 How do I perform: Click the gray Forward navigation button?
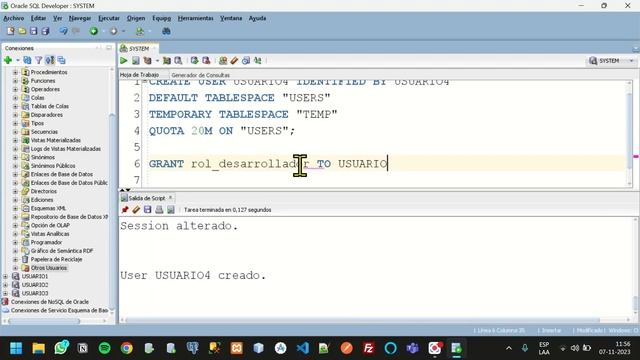(113, 31)
